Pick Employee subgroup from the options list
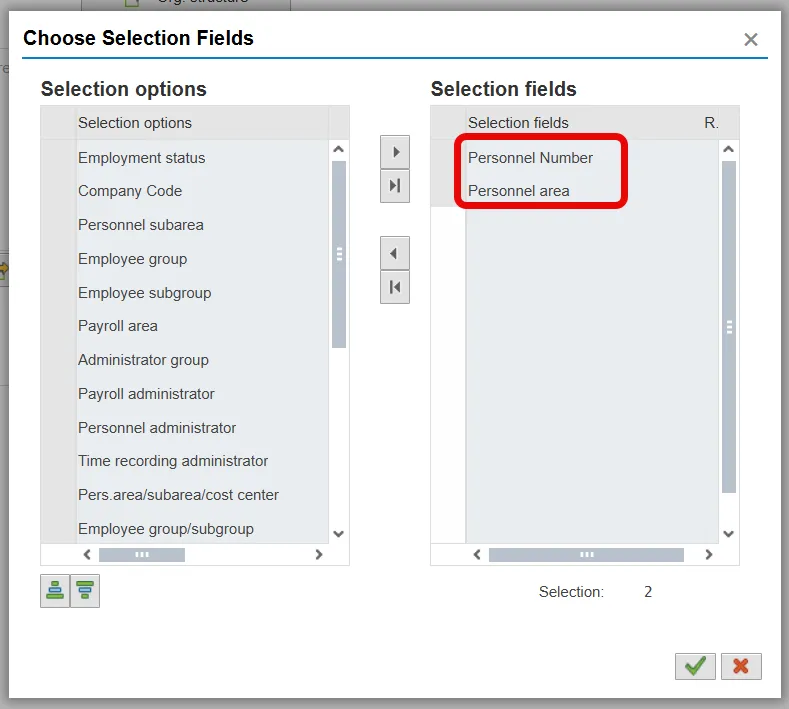789x709 pixels. 144,293
